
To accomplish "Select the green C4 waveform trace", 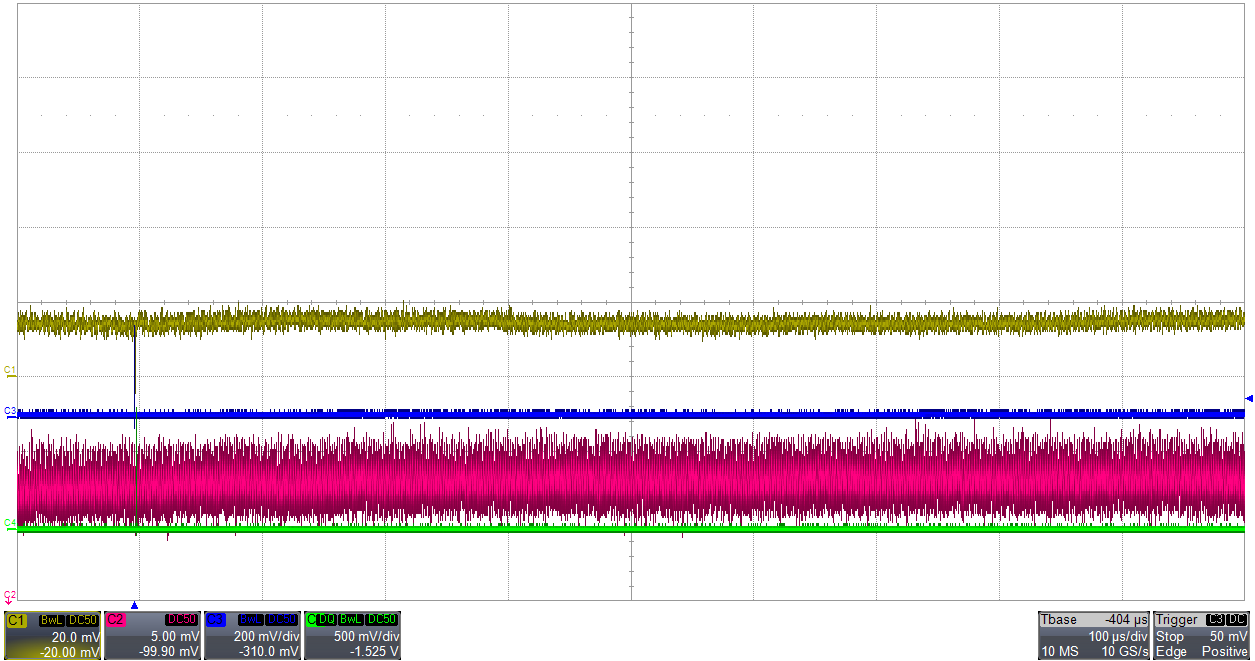I will click(631, 529).
